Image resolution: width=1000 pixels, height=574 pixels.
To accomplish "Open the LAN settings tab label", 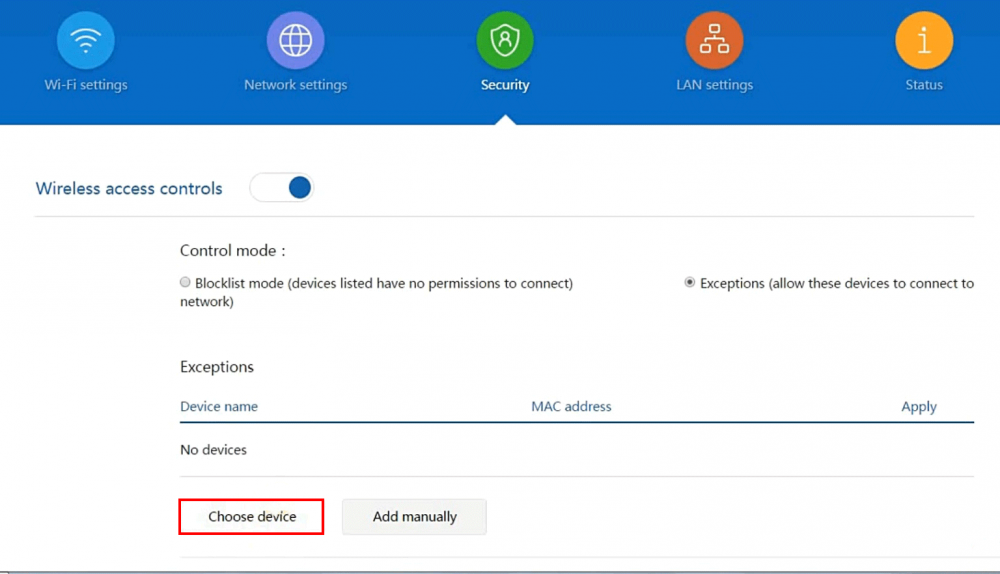I will [714, 85].
